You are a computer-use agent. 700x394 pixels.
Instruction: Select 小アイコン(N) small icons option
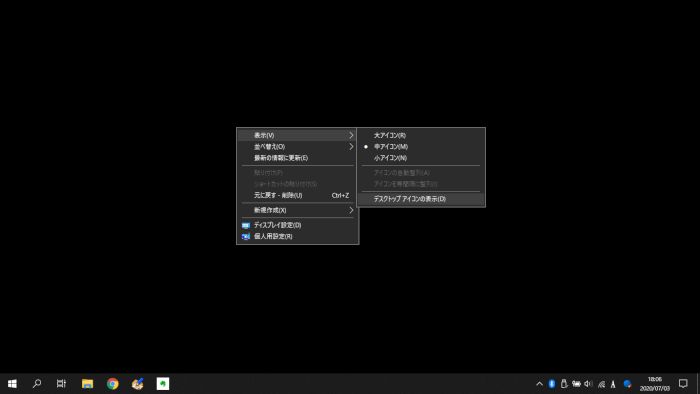[421, 158]
